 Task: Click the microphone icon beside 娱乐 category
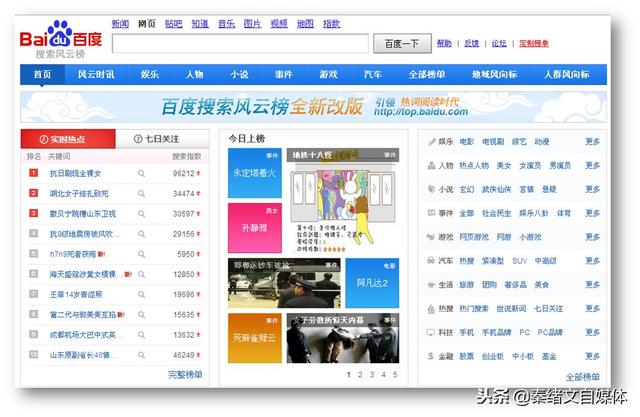[x=431, y=142]
